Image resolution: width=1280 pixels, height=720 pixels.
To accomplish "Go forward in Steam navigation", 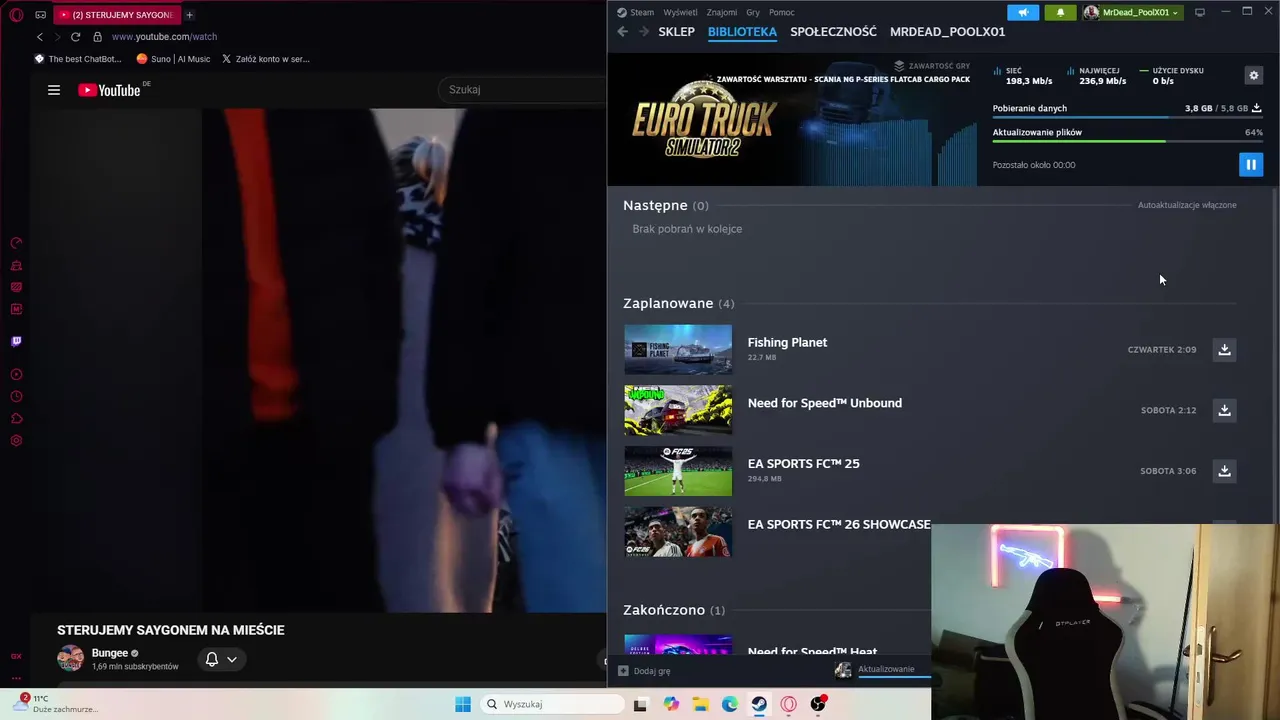I will (643, 32).
